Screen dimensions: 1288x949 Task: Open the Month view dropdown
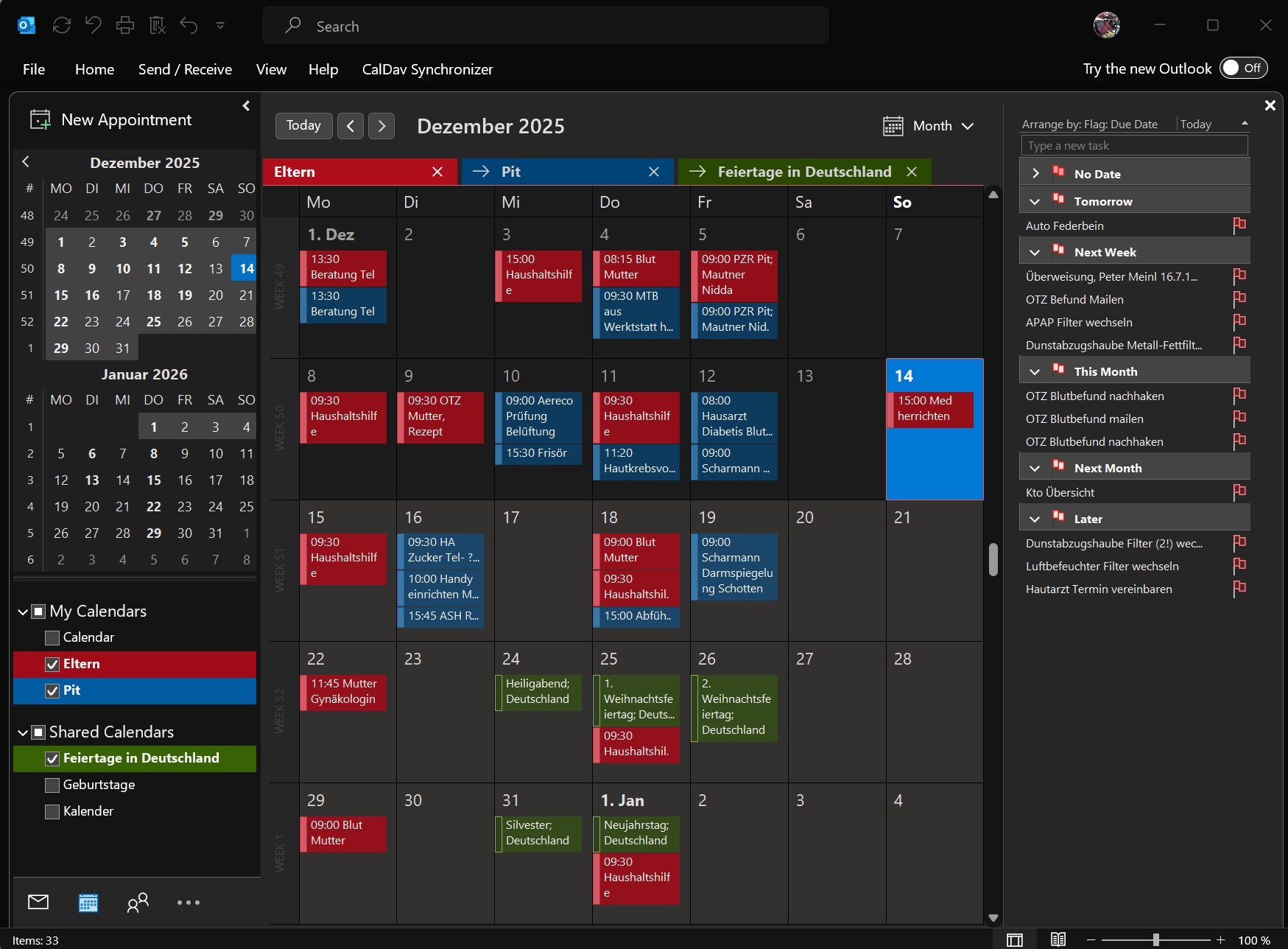[929, 126]
